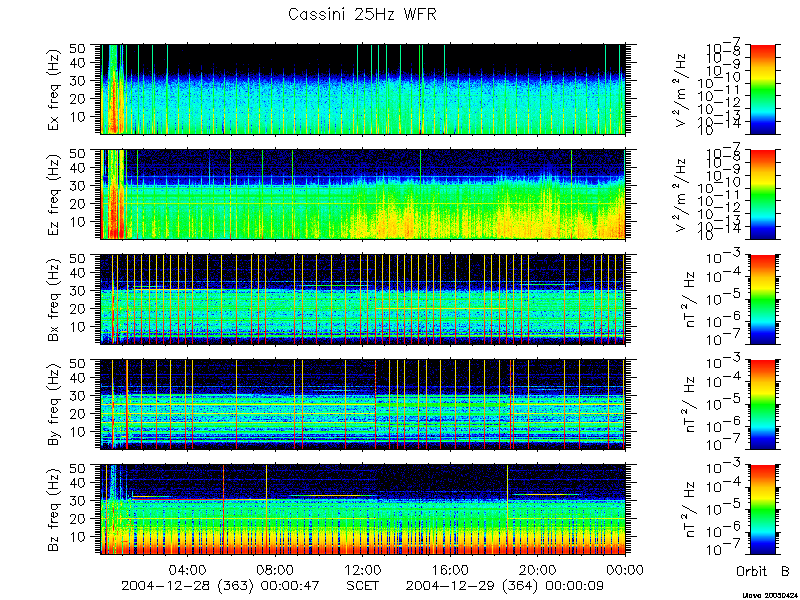
Task: Select the Ex freq spectrogram panel
Action: pyautogui.click(x=363, y=89)
